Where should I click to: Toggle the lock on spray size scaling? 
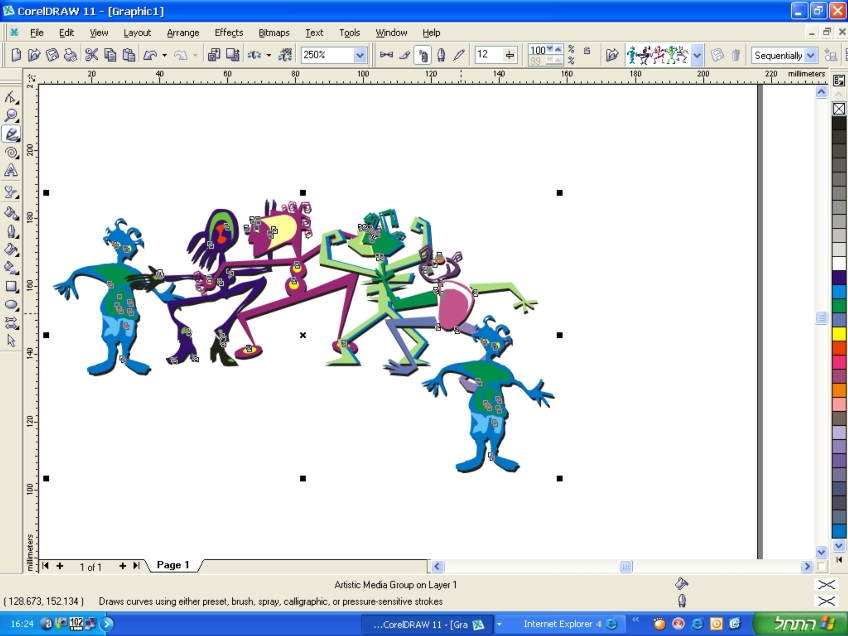(587, 51)
